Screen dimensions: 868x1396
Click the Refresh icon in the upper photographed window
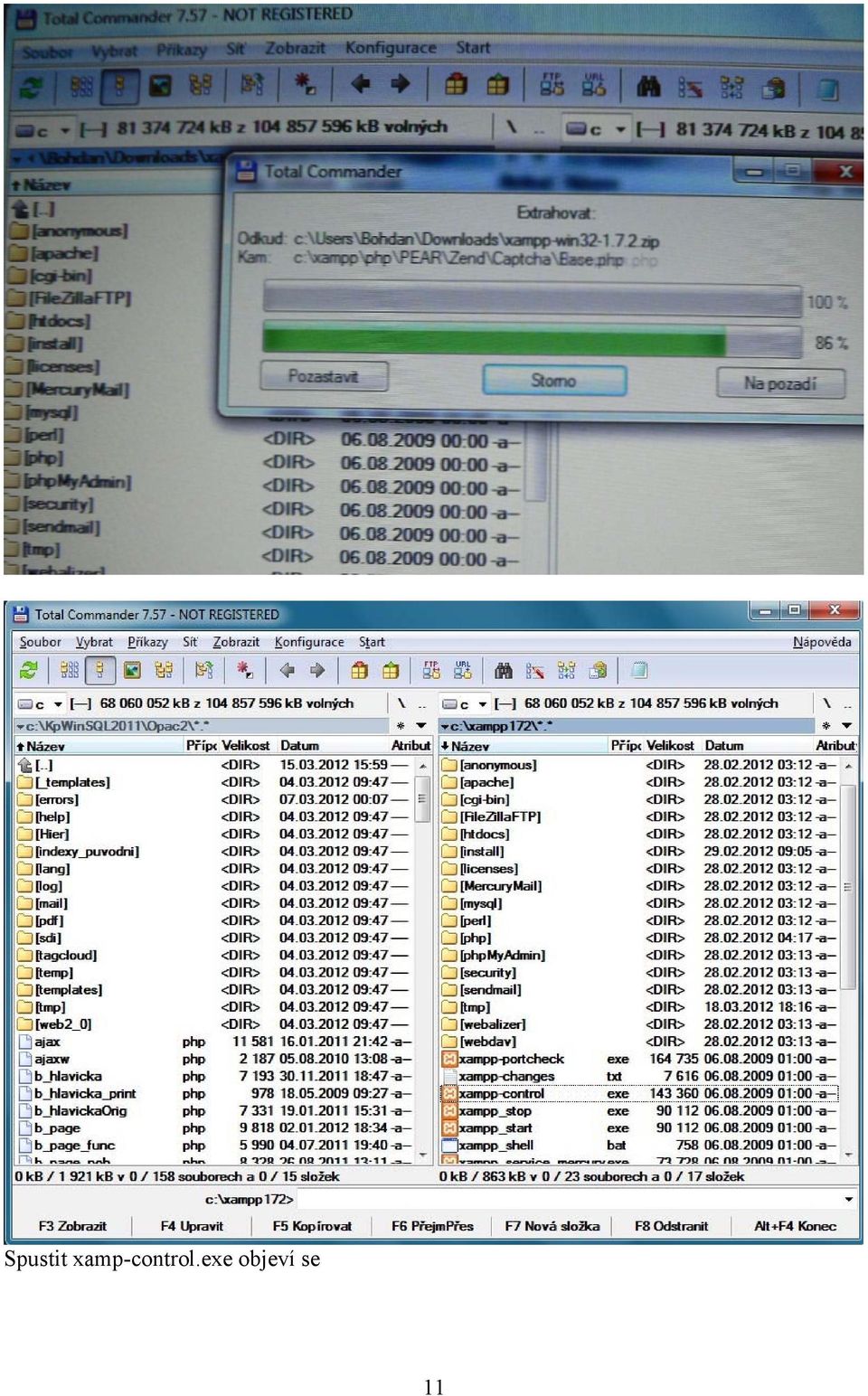(x=31, y=87)
